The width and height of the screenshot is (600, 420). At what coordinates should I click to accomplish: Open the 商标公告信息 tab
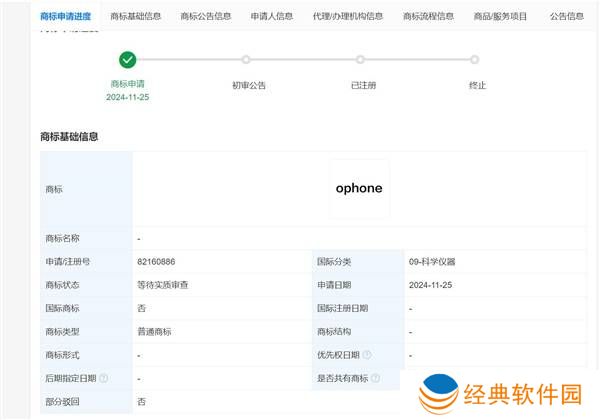206,16
